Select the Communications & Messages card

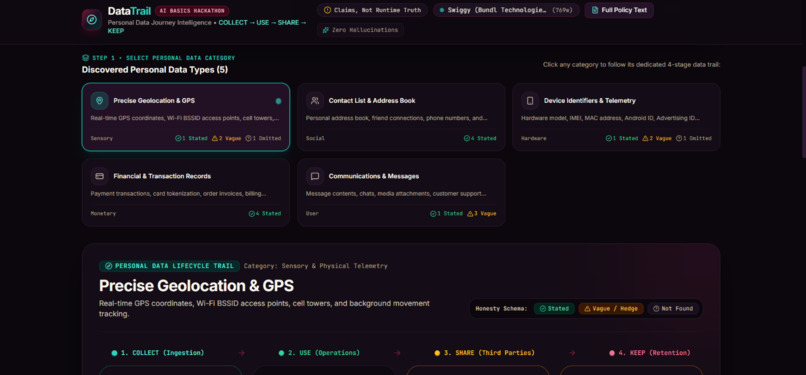pos(401,192)
